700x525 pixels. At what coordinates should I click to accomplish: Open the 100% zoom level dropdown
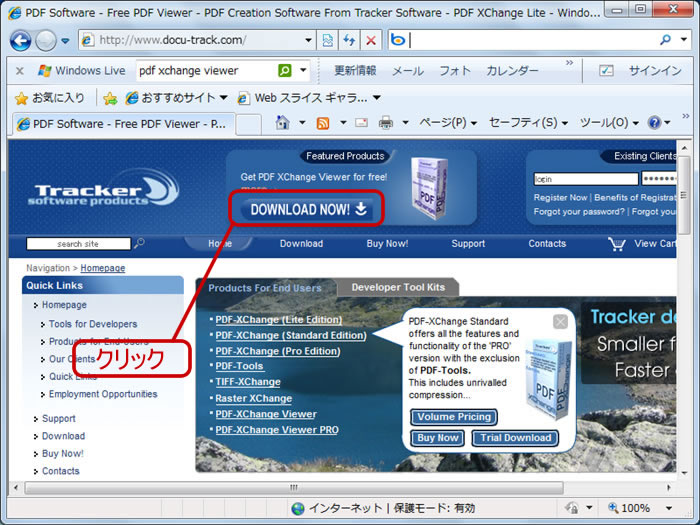pyautogui.click(x=669, y=508)
